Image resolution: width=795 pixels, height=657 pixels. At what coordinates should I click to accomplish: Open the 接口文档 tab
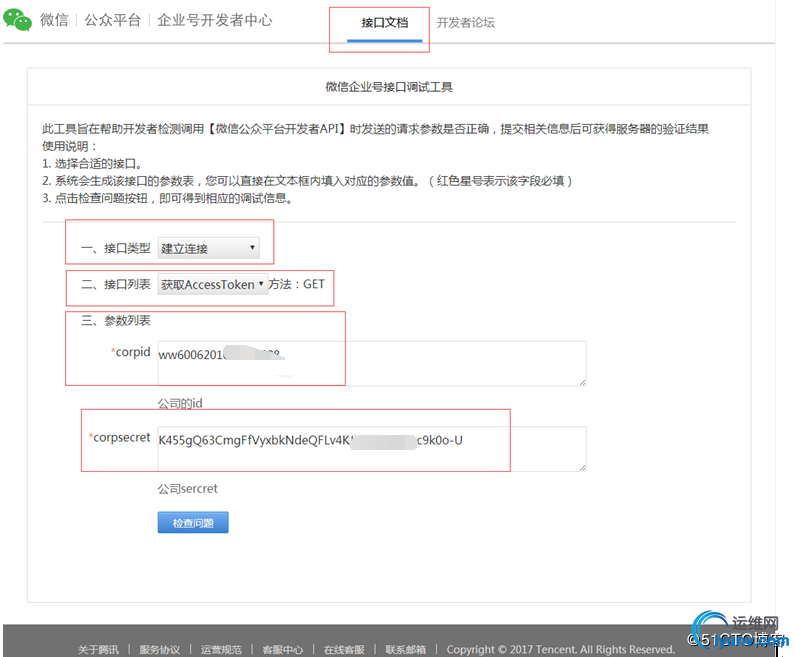[x=384, y=23]
